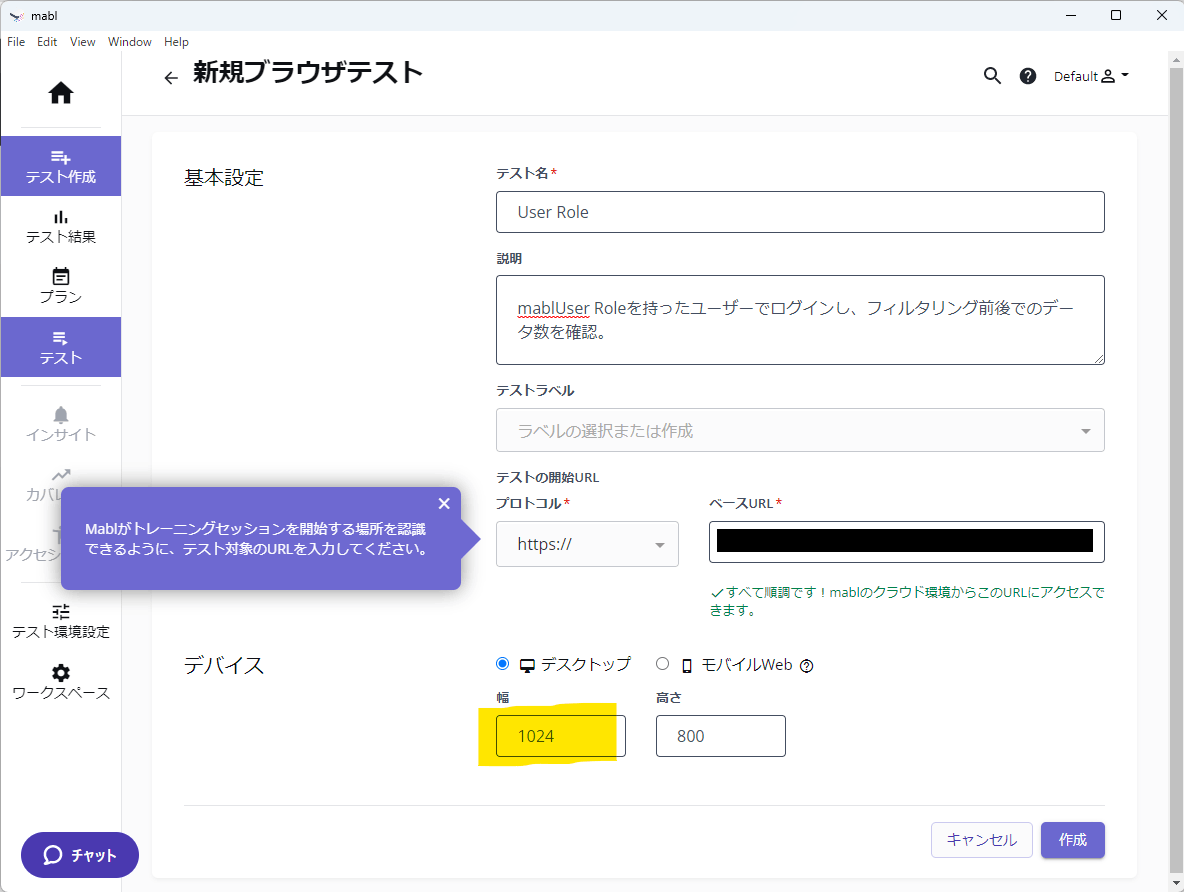Maximize the mabl window
This screenshot has width=1184, height=892.
[x=1116, y=15]
